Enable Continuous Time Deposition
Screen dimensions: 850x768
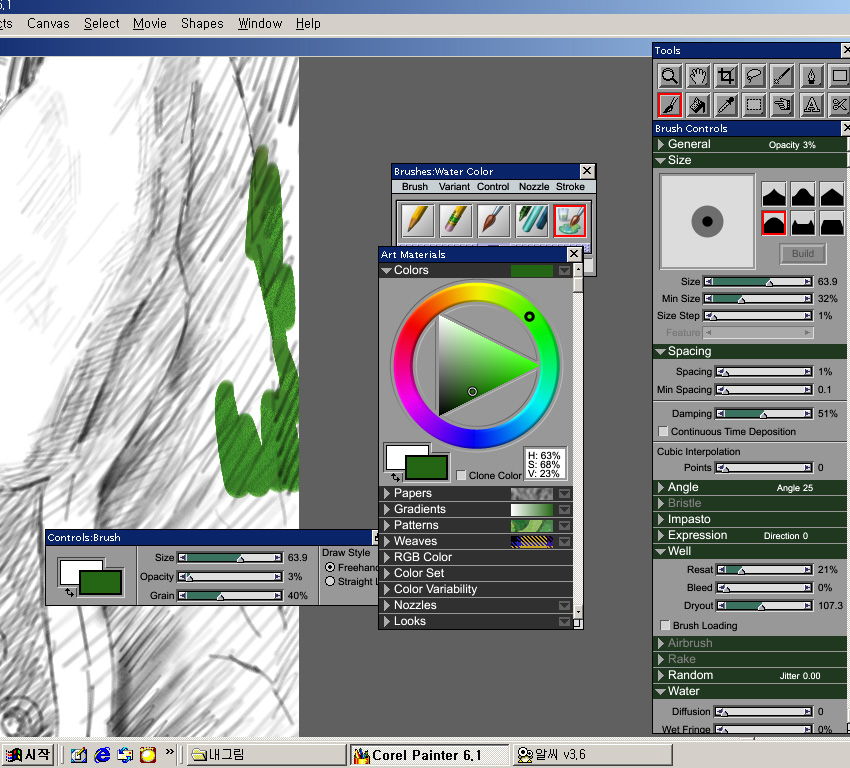tap(663, 432)
